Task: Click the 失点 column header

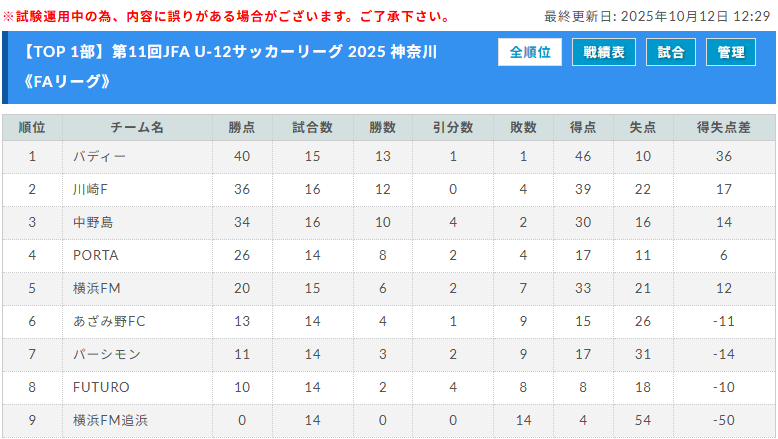Action: [x=642, y=128]
